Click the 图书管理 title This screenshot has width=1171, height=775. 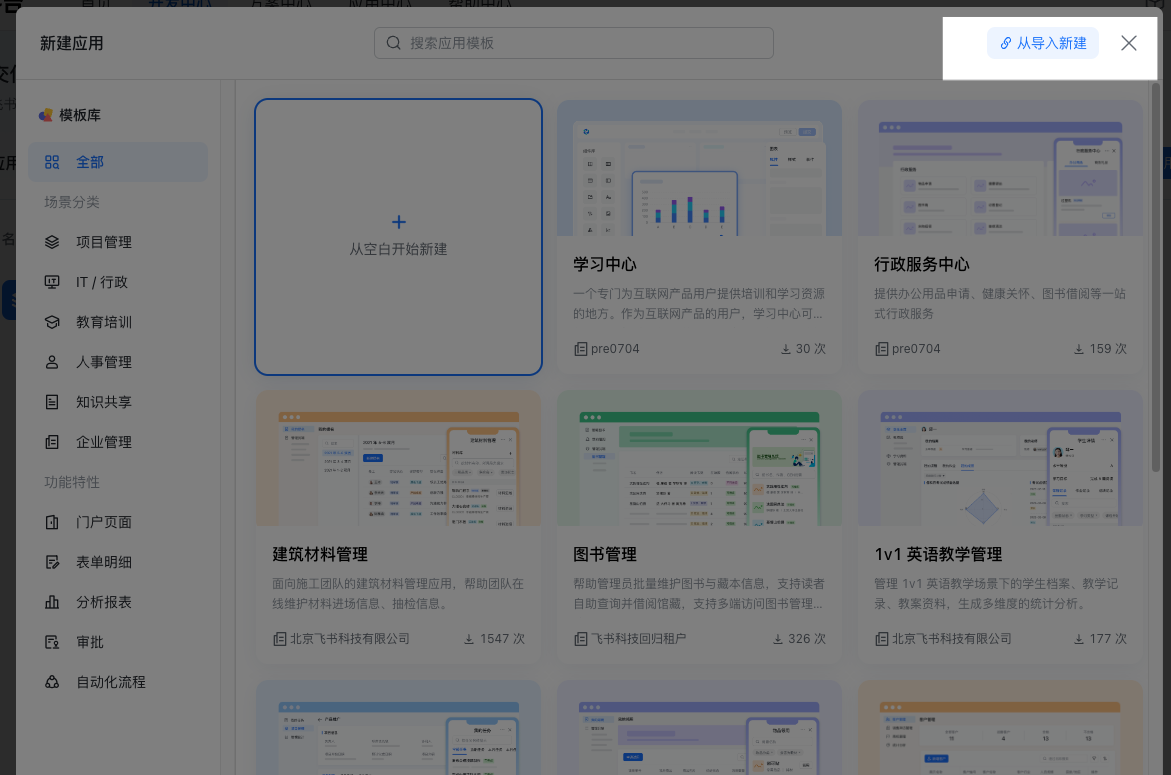(605, 554)
